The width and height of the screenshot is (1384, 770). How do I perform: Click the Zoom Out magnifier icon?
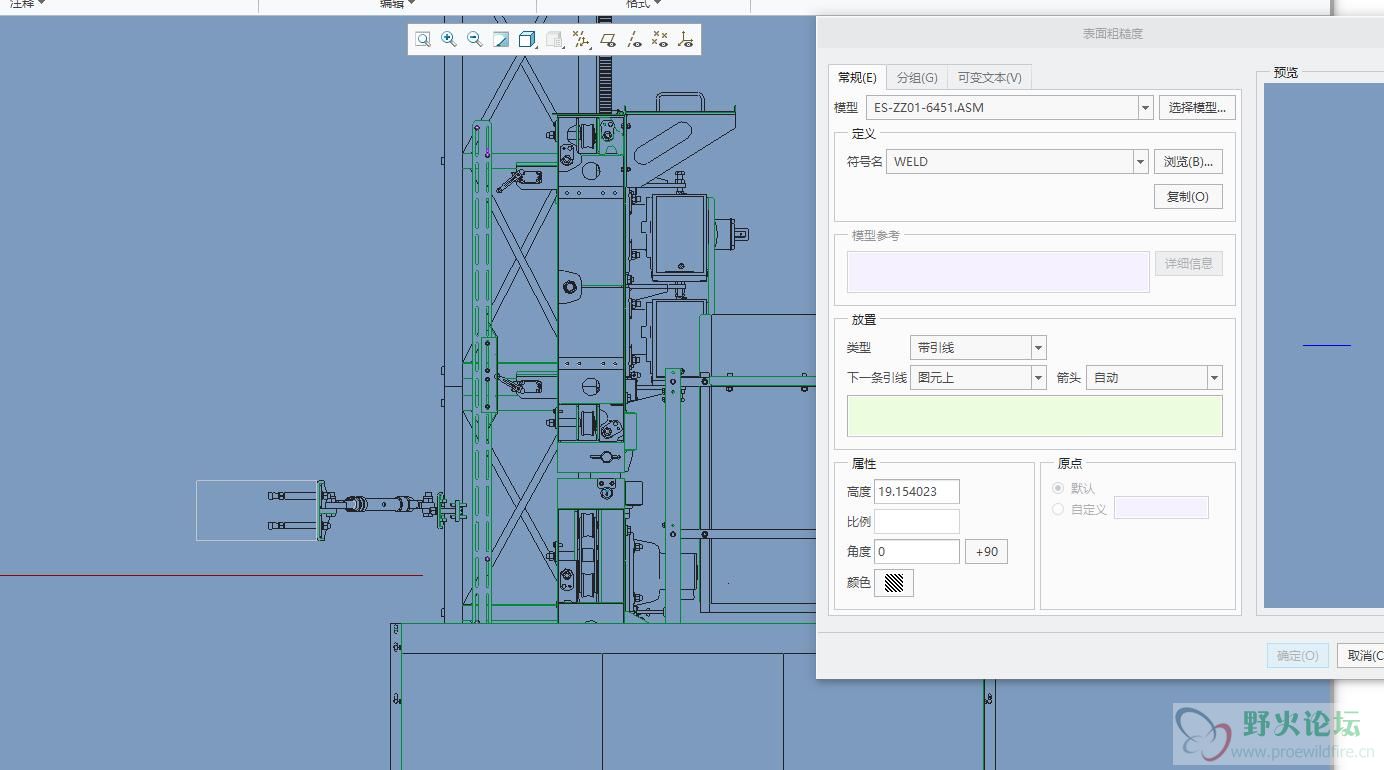point(475,39)
